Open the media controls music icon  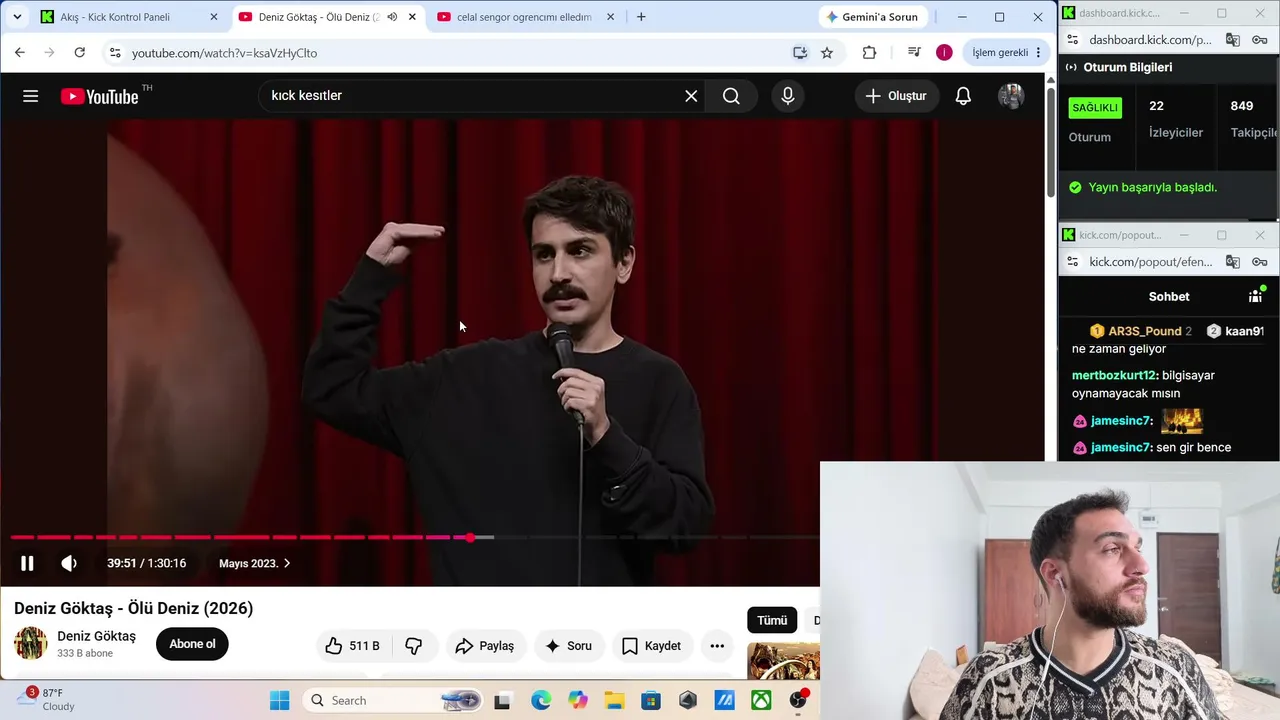tap(914, 53)
